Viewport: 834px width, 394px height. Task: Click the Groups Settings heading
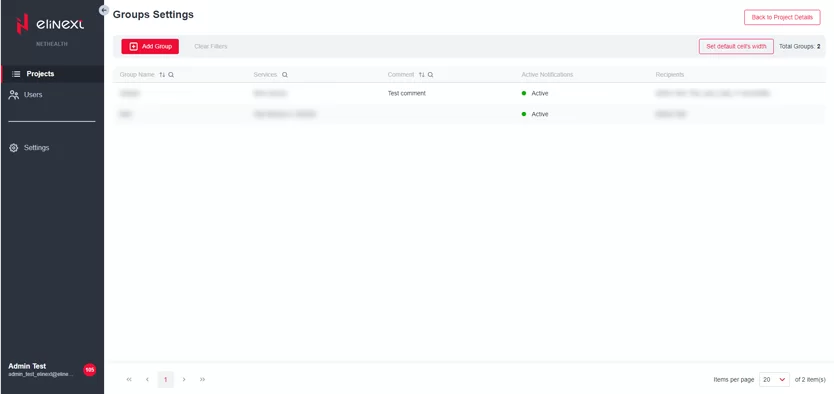[153, 14]
